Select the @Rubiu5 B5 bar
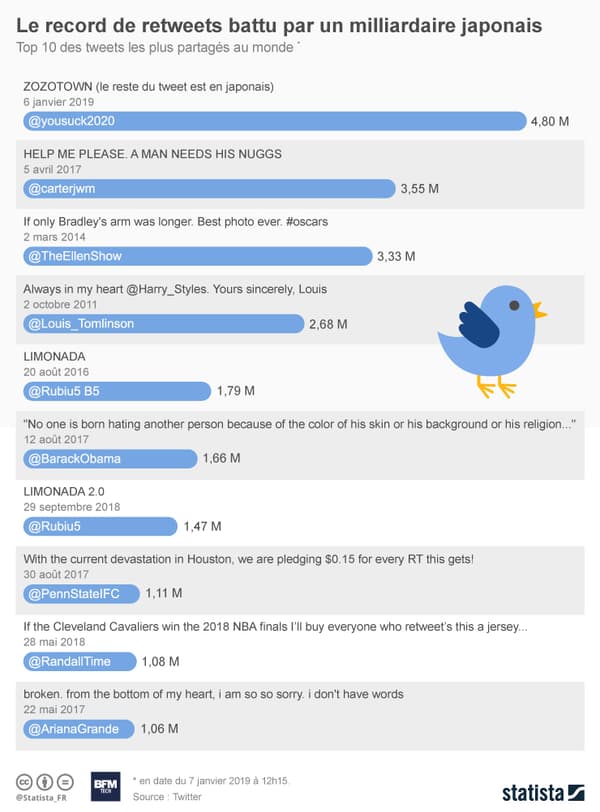Screen dimensions: 600x812 click(116, 391)
